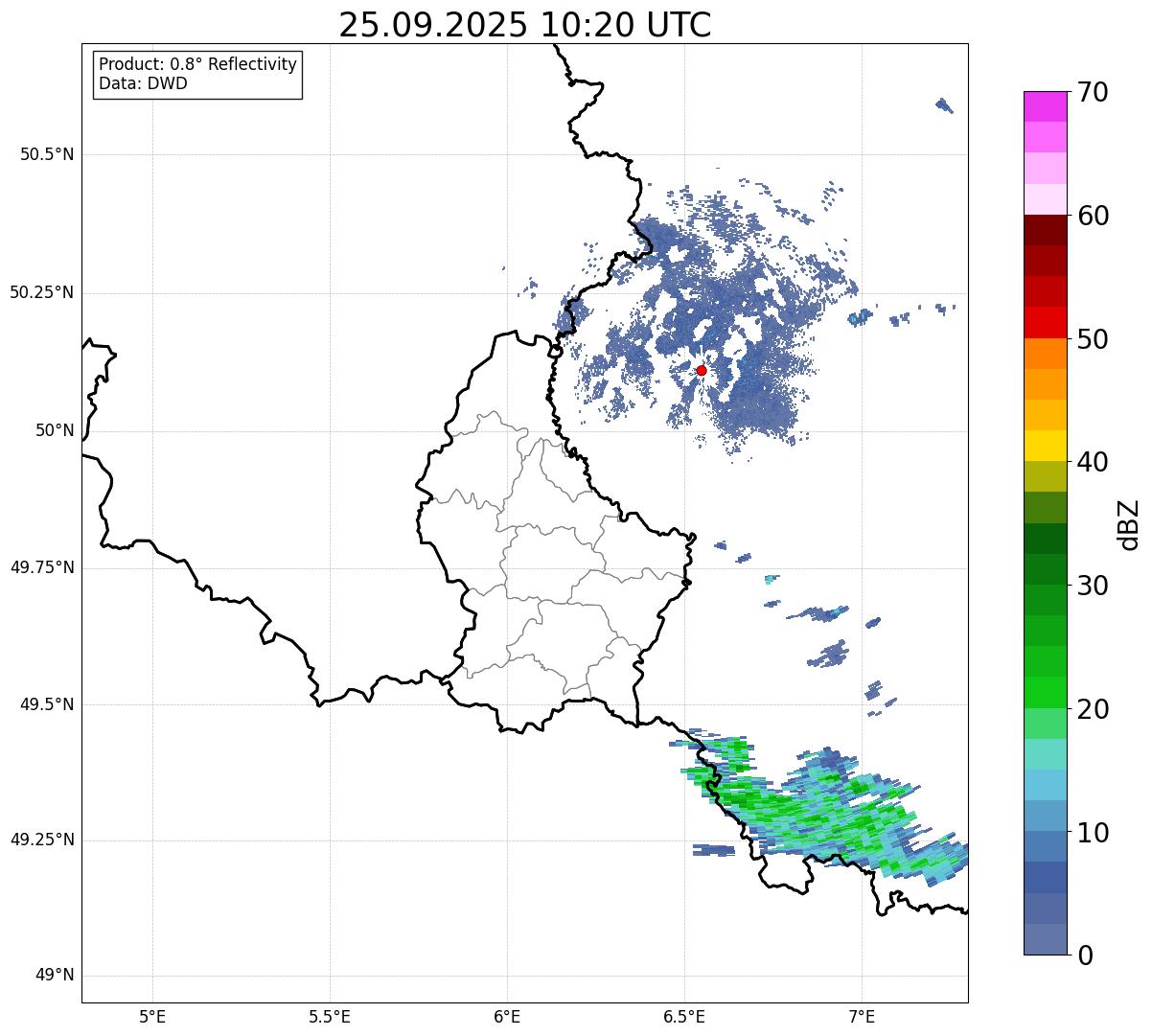Click the 49.5°N latitude label
Image resolution: width=1152 pixels, height=1036 pixels.
[47, 704]
